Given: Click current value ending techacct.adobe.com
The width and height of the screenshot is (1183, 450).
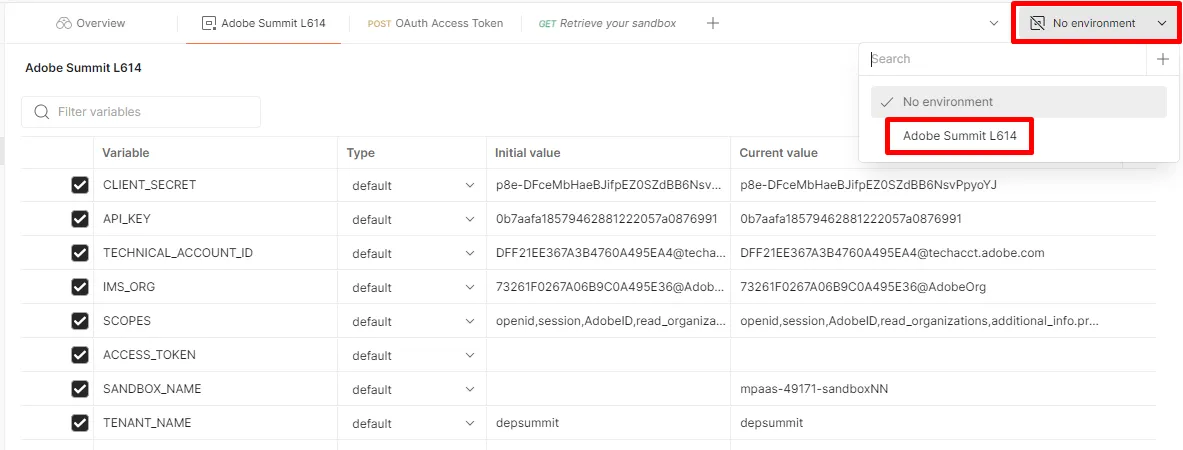Looking at the screenshot, I should click(893, 253).
